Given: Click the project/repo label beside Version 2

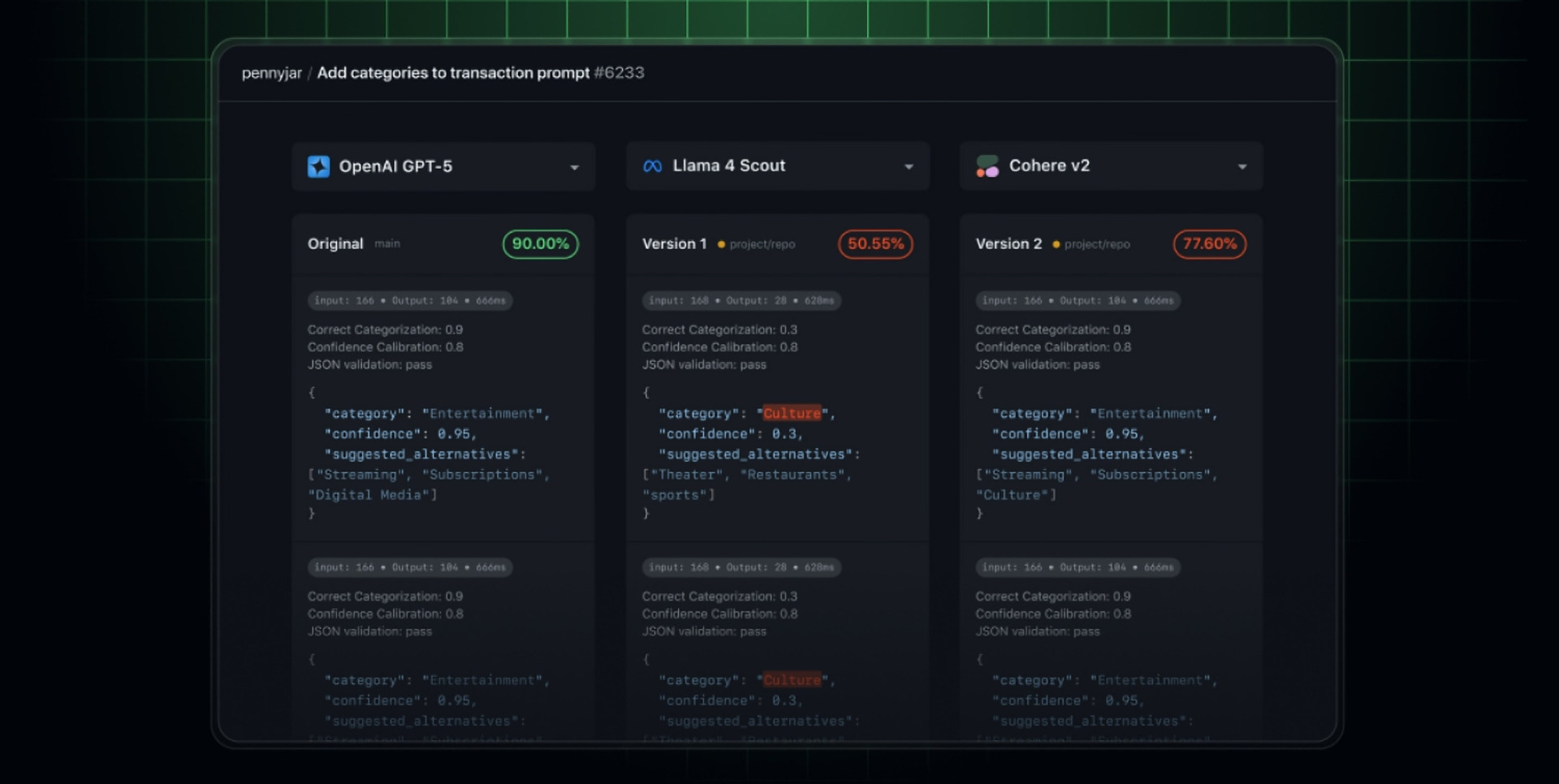Looking at the screenshot, I should 1097,244.
